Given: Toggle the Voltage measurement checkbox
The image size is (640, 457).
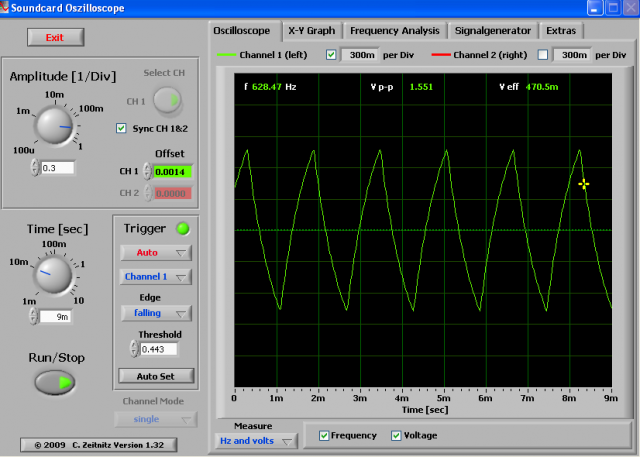Looking at the screenshot, I should 396,435.
